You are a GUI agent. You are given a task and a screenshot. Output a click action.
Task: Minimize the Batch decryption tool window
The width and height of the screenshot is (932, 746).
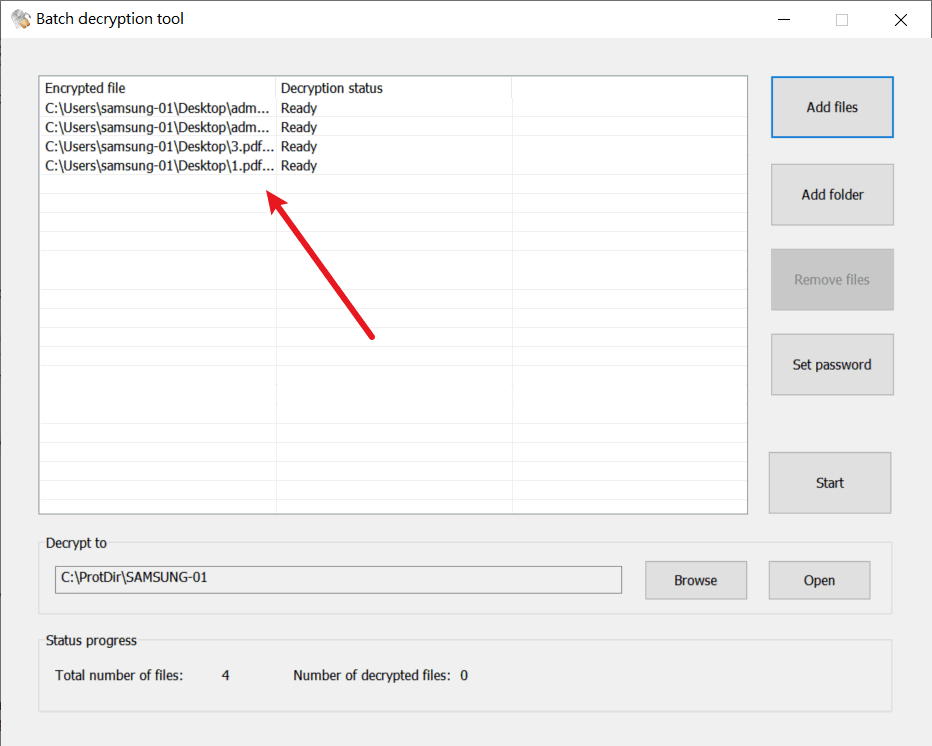click(785, 19)
